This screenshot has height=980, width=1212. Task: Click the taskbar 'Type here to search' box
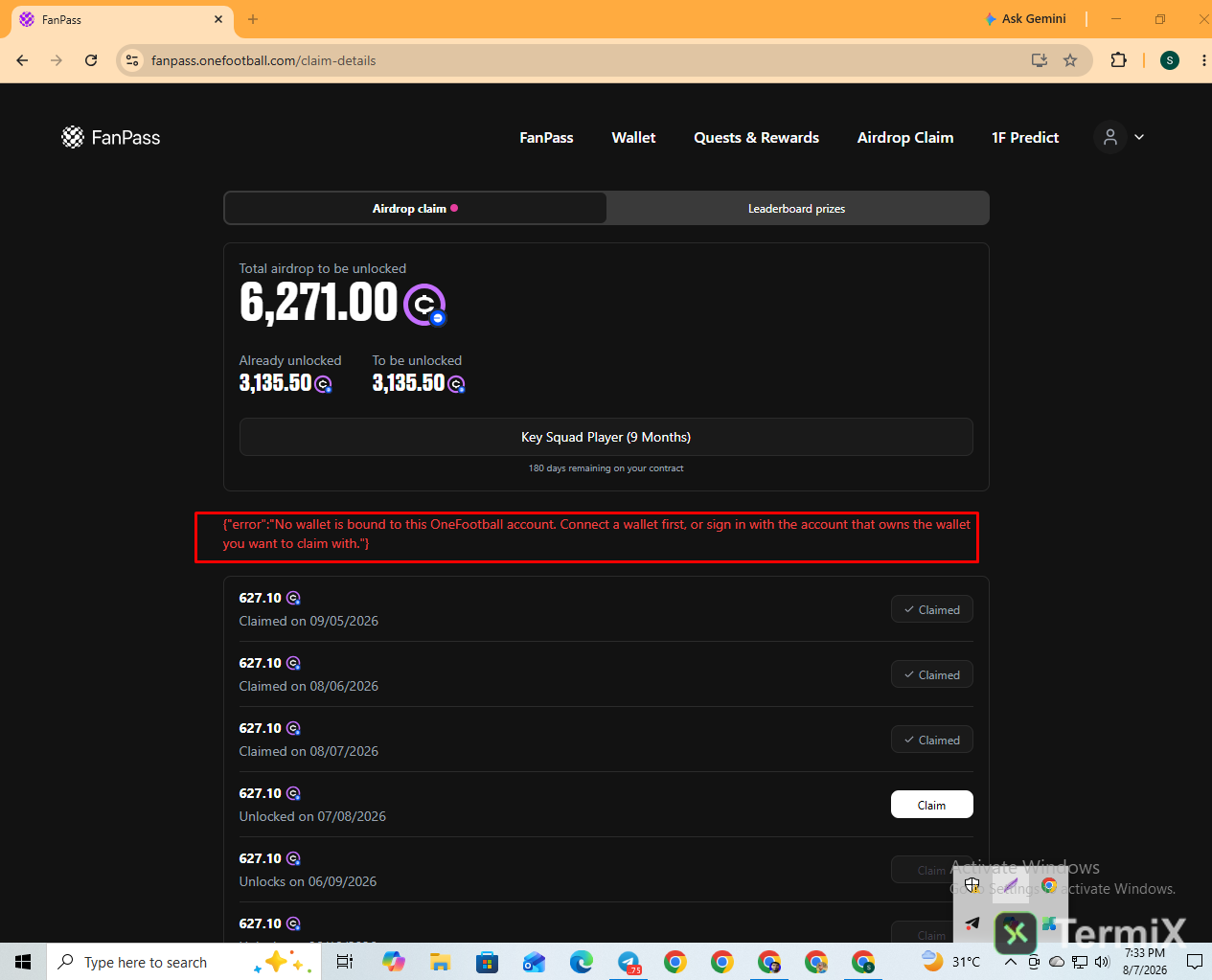coord(182,962)
